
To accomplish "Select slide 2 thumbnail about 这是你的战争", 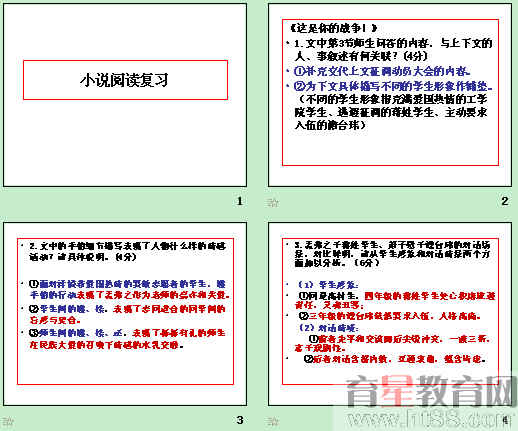I will click(x=390, y=95).
